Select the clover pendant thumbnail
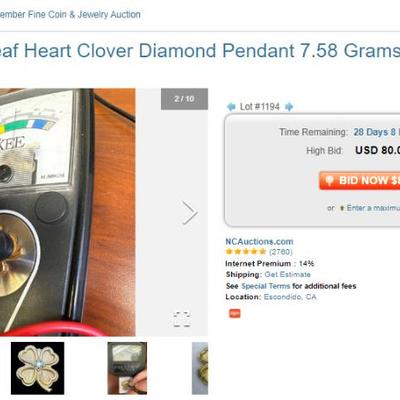The width and height of the screenshot is (400, 400). (x=37, y=368)
